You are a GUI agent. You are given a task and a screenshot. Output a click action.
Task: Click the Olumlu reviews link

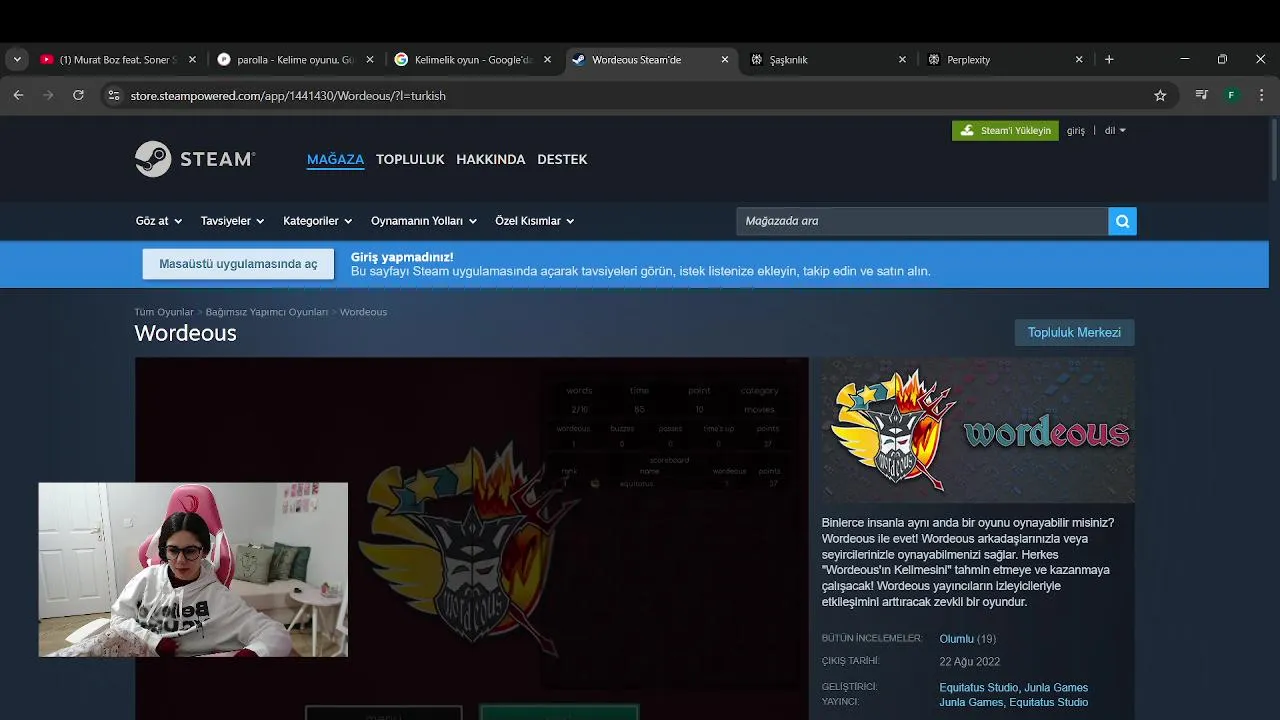[956, 639]
